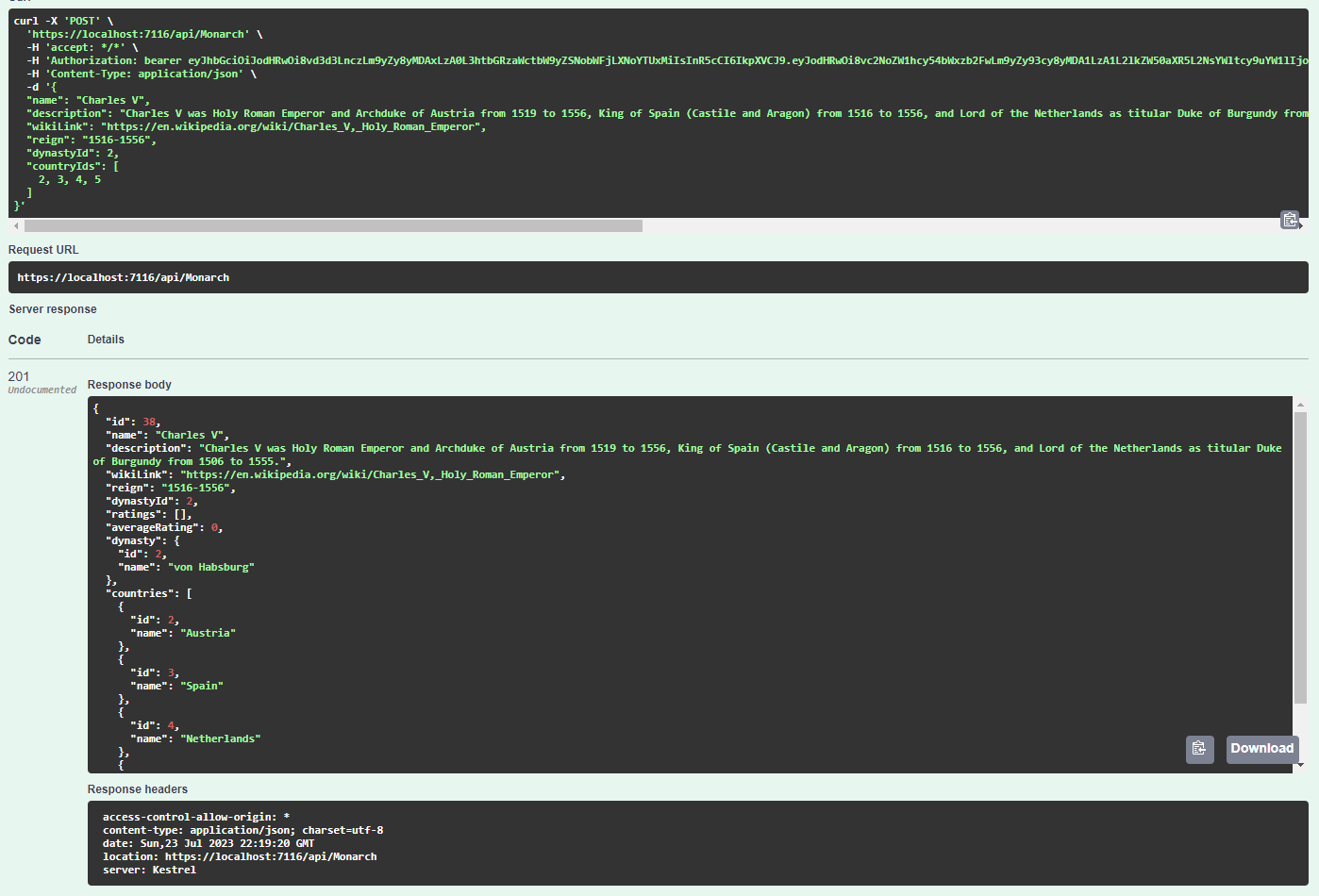Click the Download button for the response body
The width and height of the screenshot is (1319, 896).
point(1261,749)
